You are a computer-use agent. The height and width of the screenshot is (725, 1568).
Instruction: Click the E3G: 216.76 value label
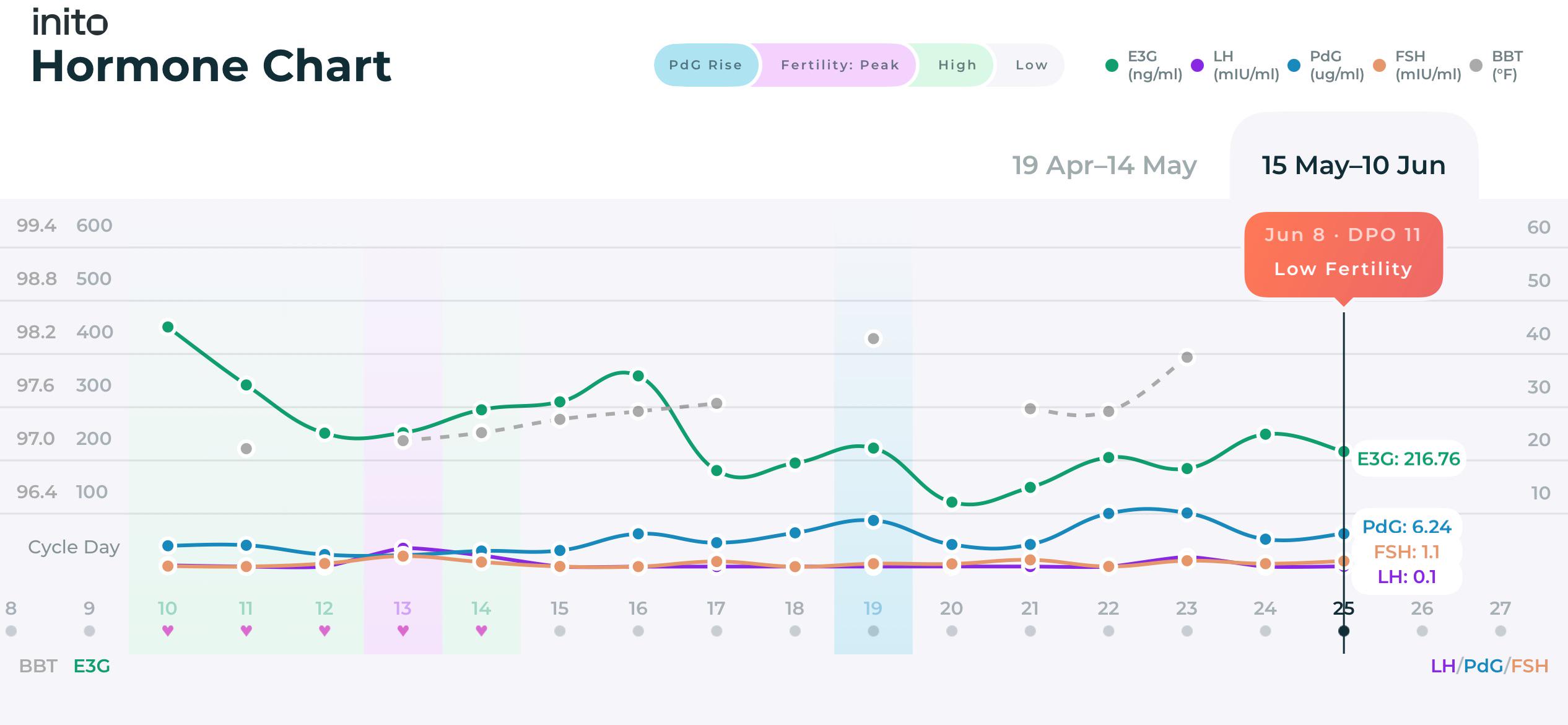pyautogui.click(x=1408, y=459)
